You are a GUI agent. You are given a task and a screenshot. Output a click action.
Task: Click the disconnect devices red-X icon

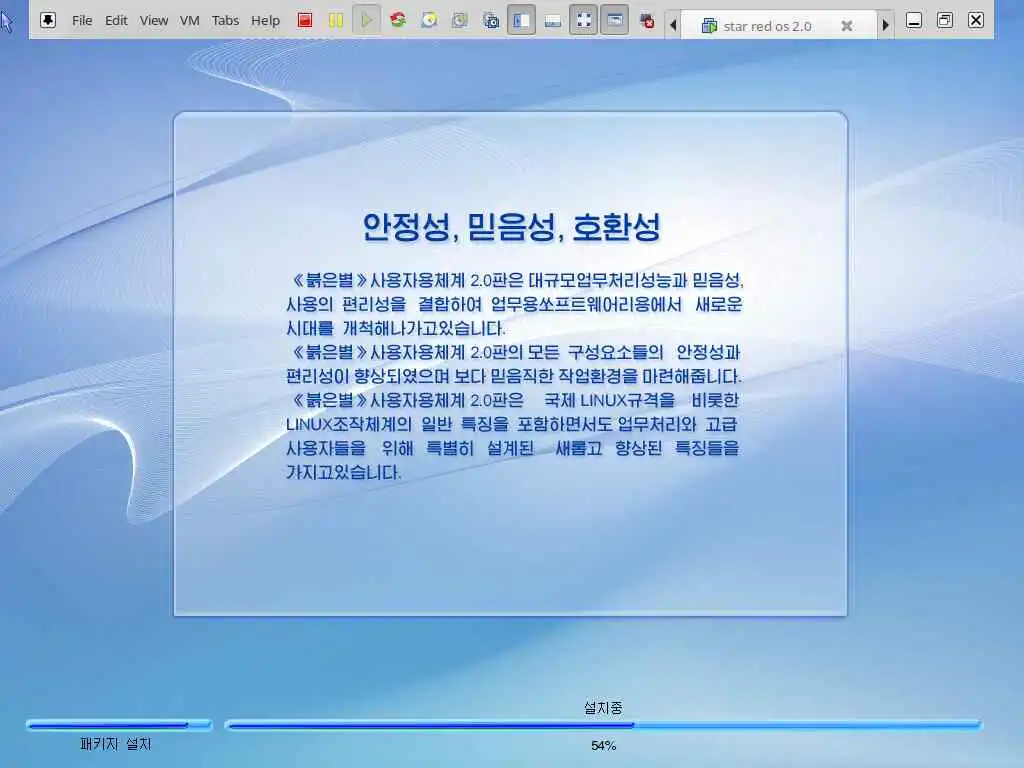click(x=647, y=21)
